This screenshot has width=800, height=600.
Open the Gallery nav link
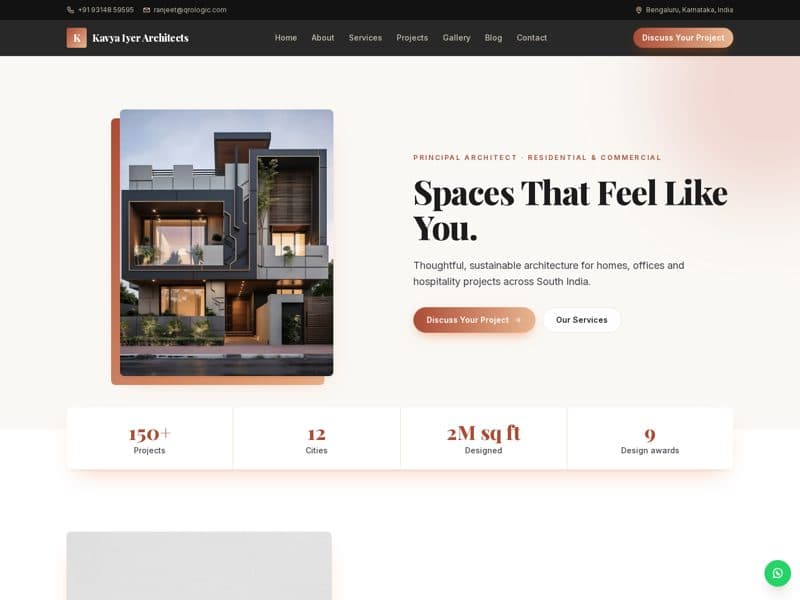[x=457, y=38]
